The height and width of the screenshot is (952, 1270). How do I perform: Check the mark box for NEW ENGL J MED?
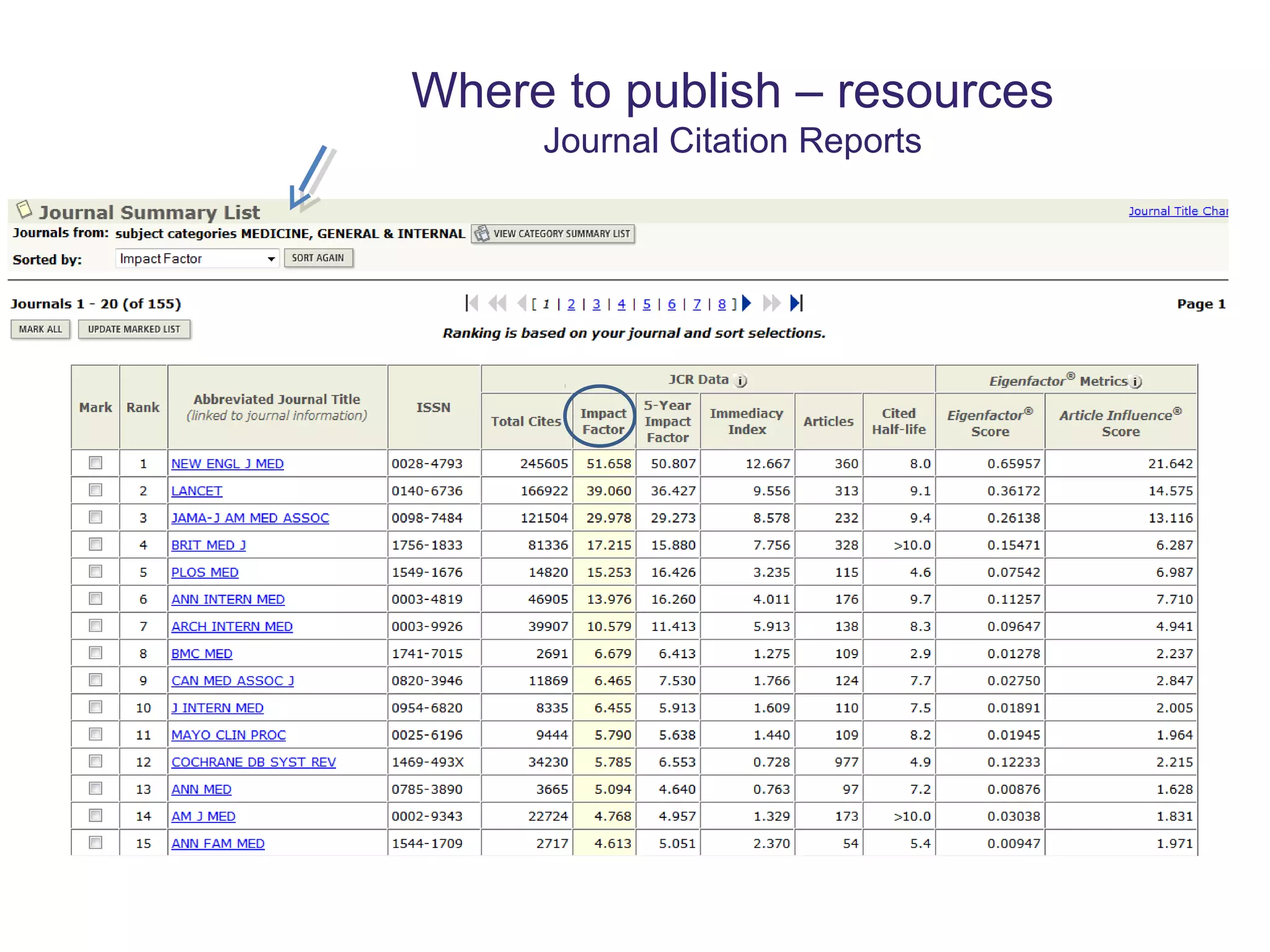click(95, 463)
